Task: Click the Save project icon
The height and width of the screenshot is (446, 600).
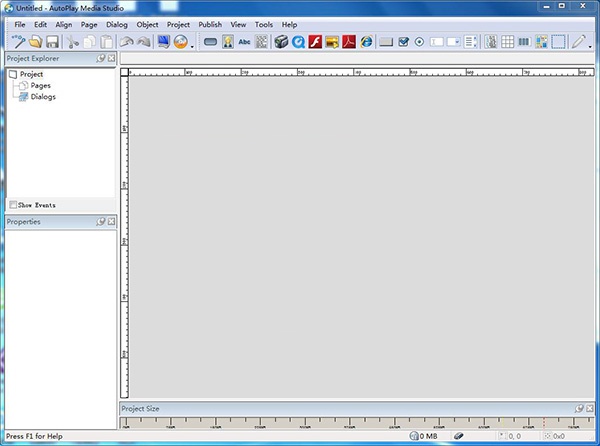Action: pos(52,42)
